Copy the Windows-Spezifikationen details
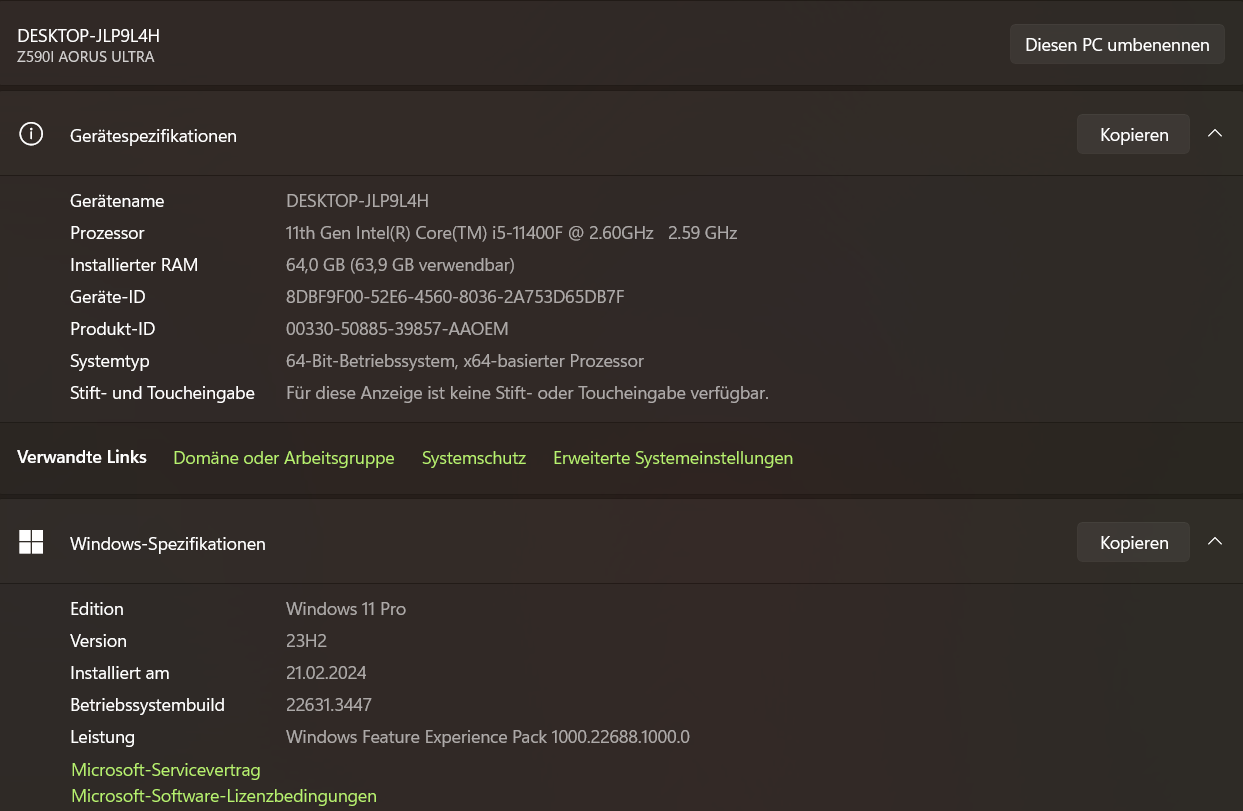The image size is (1243, 811). pyautogui.click(x=1133, y=543)
